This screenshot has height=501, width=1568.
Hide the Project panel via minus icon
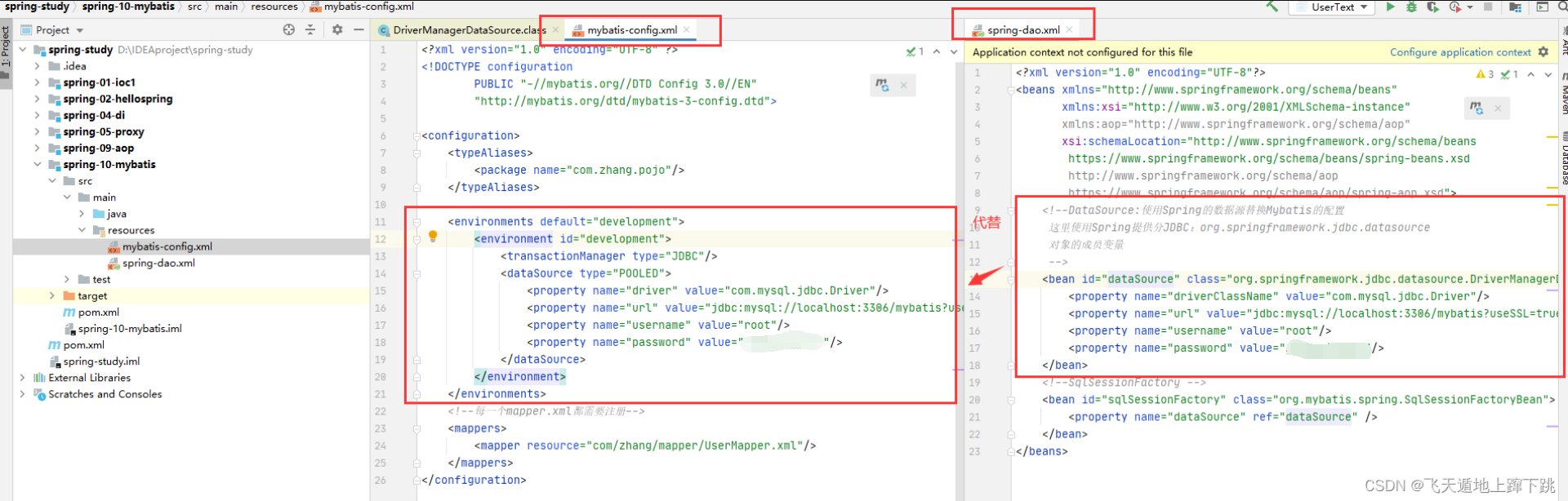[359, 29]
